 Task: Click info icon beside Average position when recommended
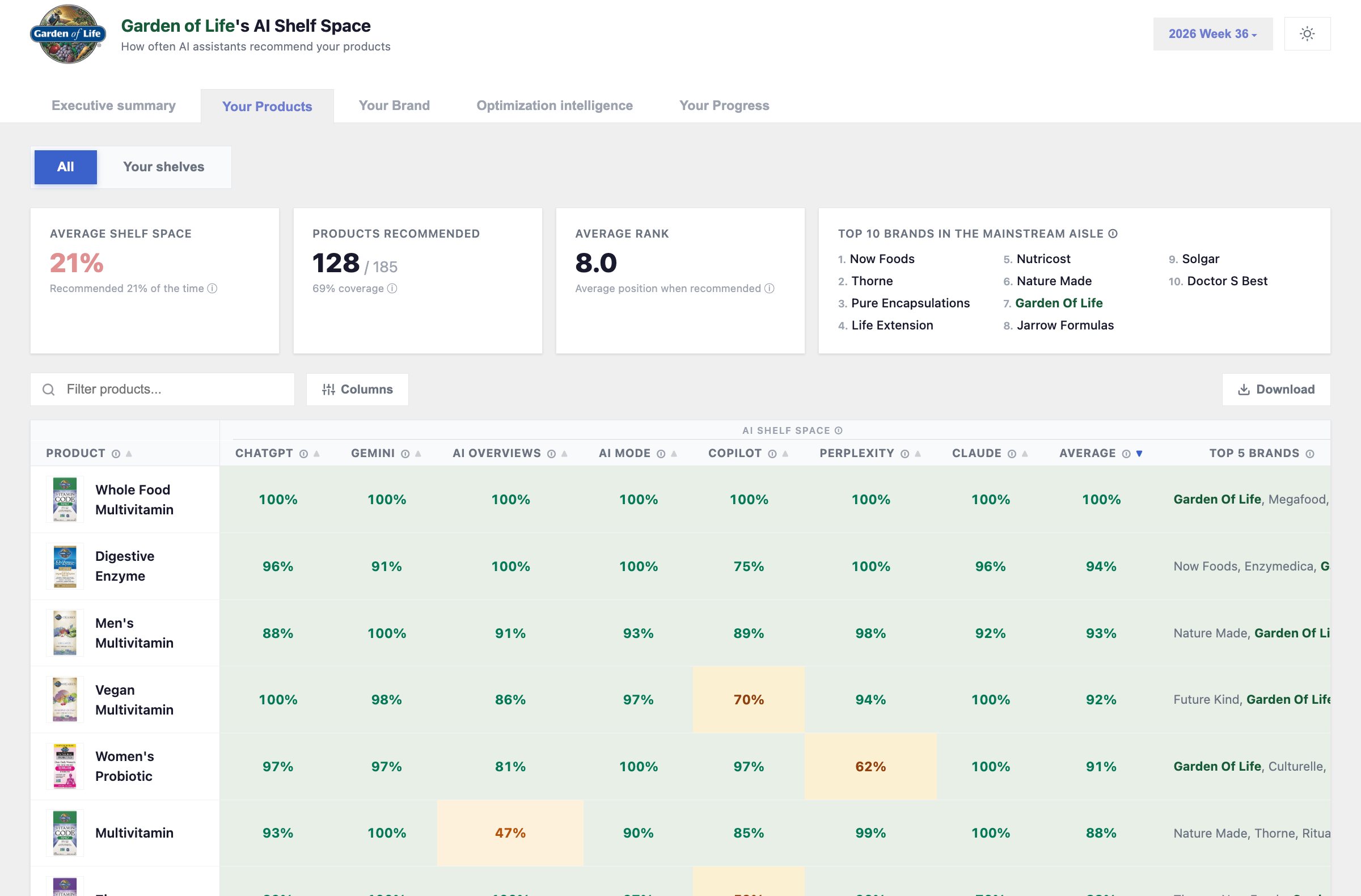point(769,288)
